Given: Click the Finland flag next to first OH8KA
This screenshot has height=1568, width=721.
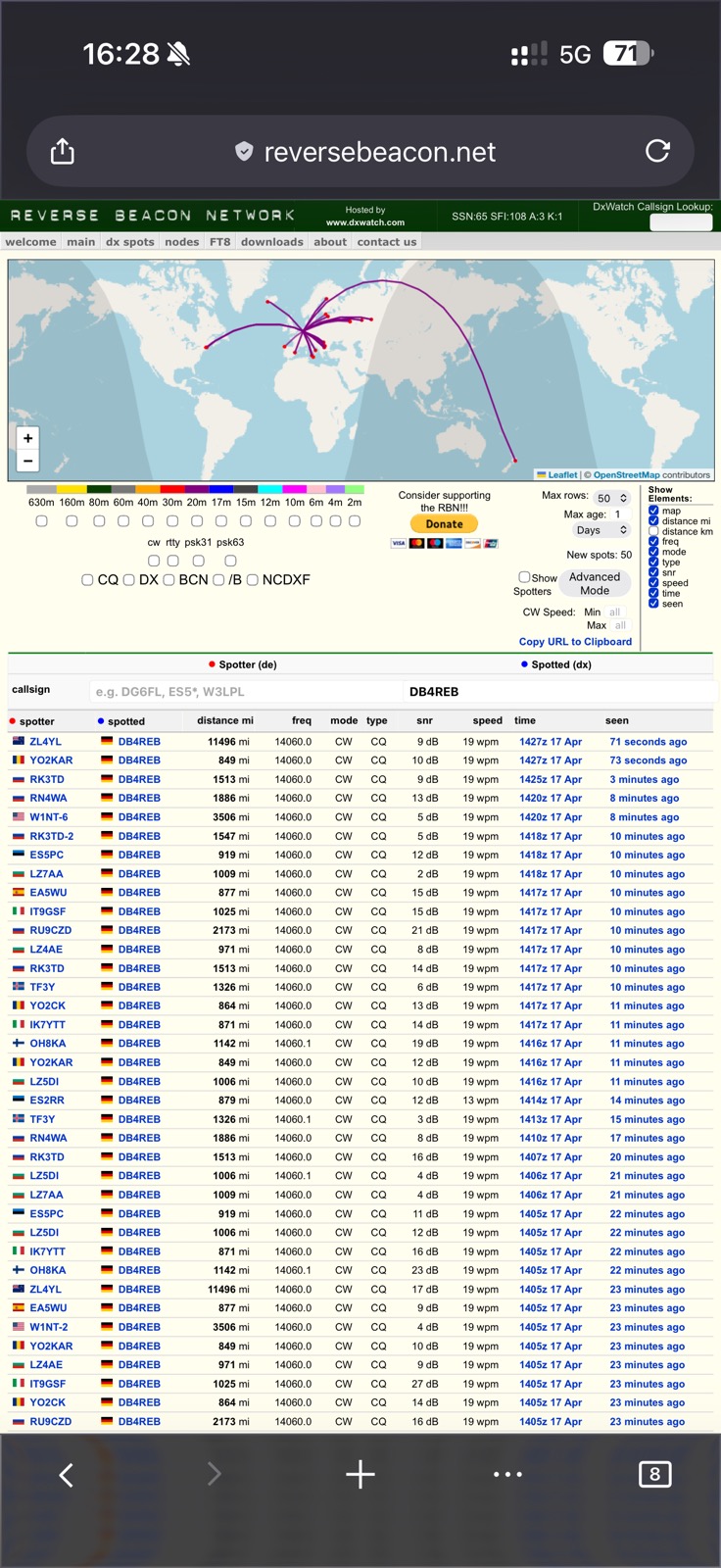Looking at the screenshot, I should click(x=18, y=1044).
